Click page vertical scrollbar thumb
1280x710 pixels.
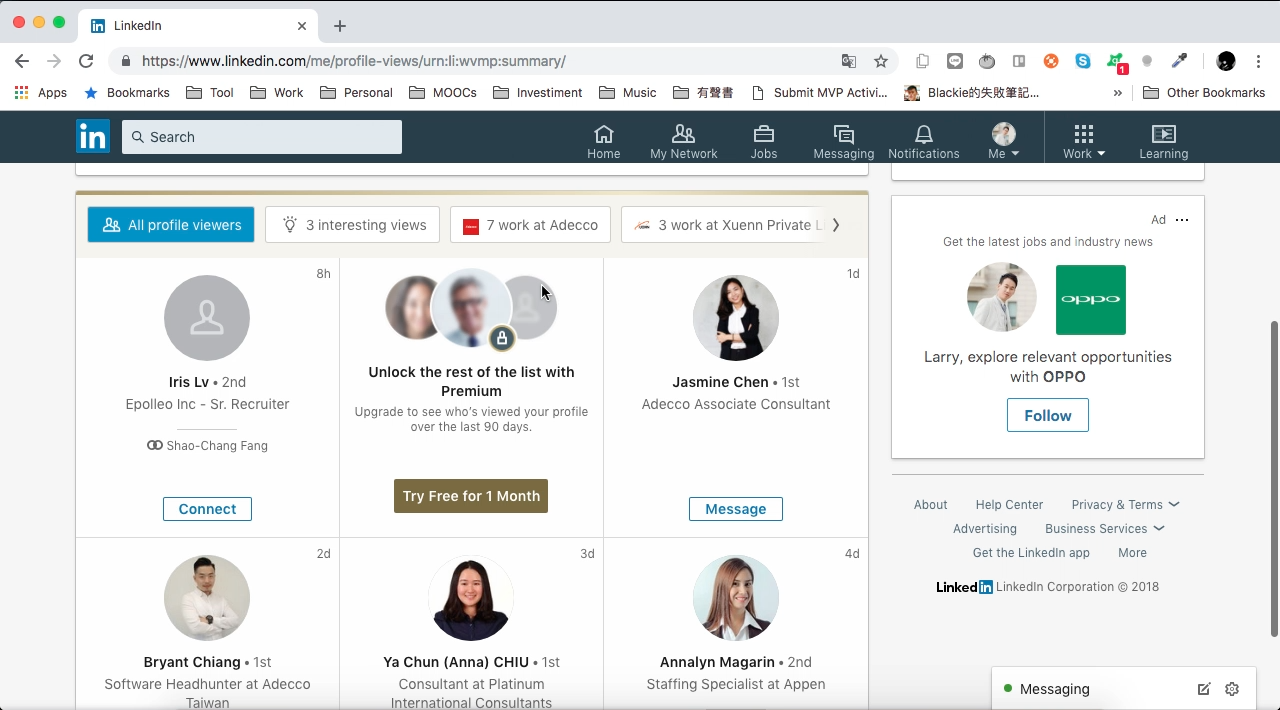[x=1273, y=478]
